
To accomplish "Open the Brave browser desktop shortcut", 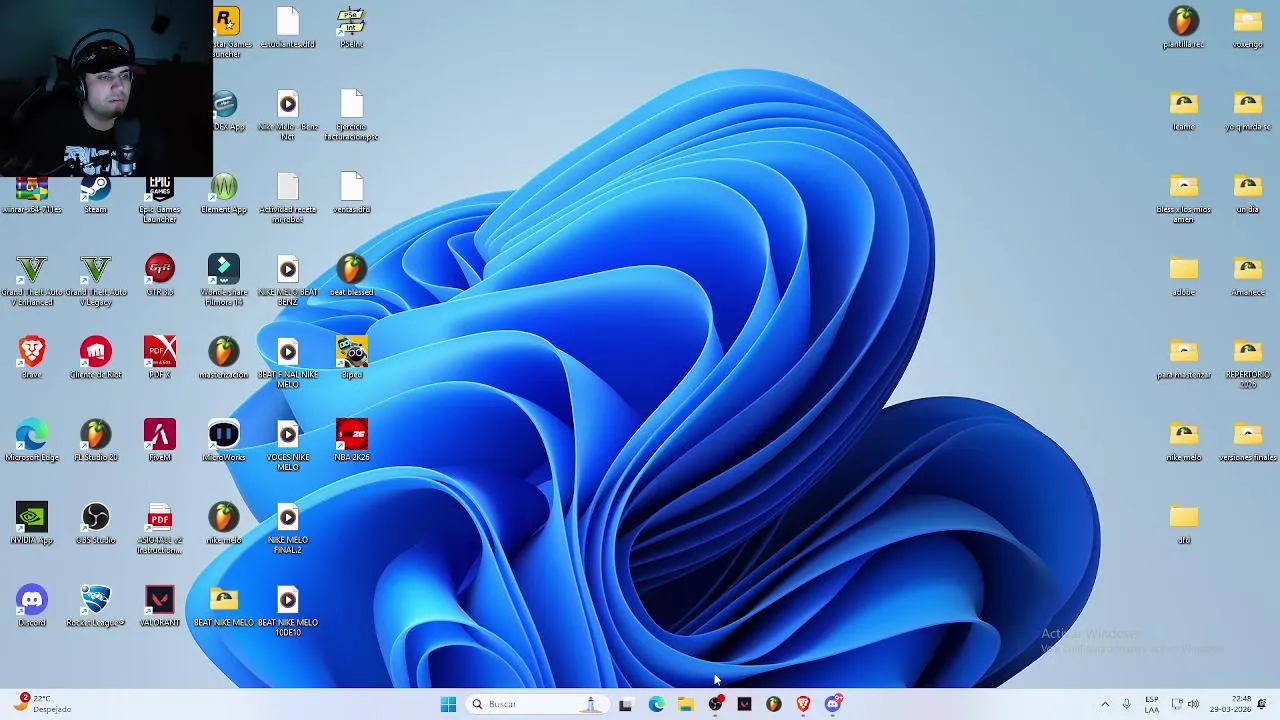I will tap(31, 357).
